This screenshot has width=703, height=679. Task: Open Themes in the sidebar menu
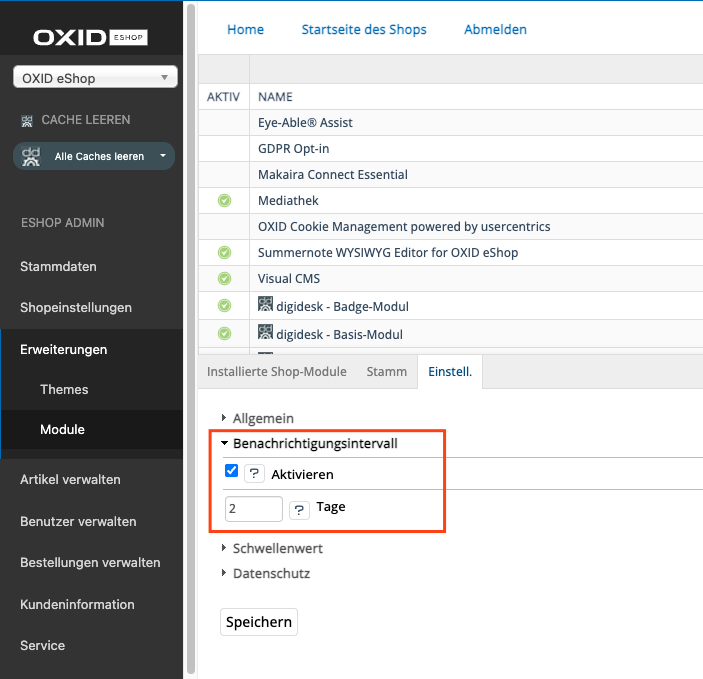(64, 389)
